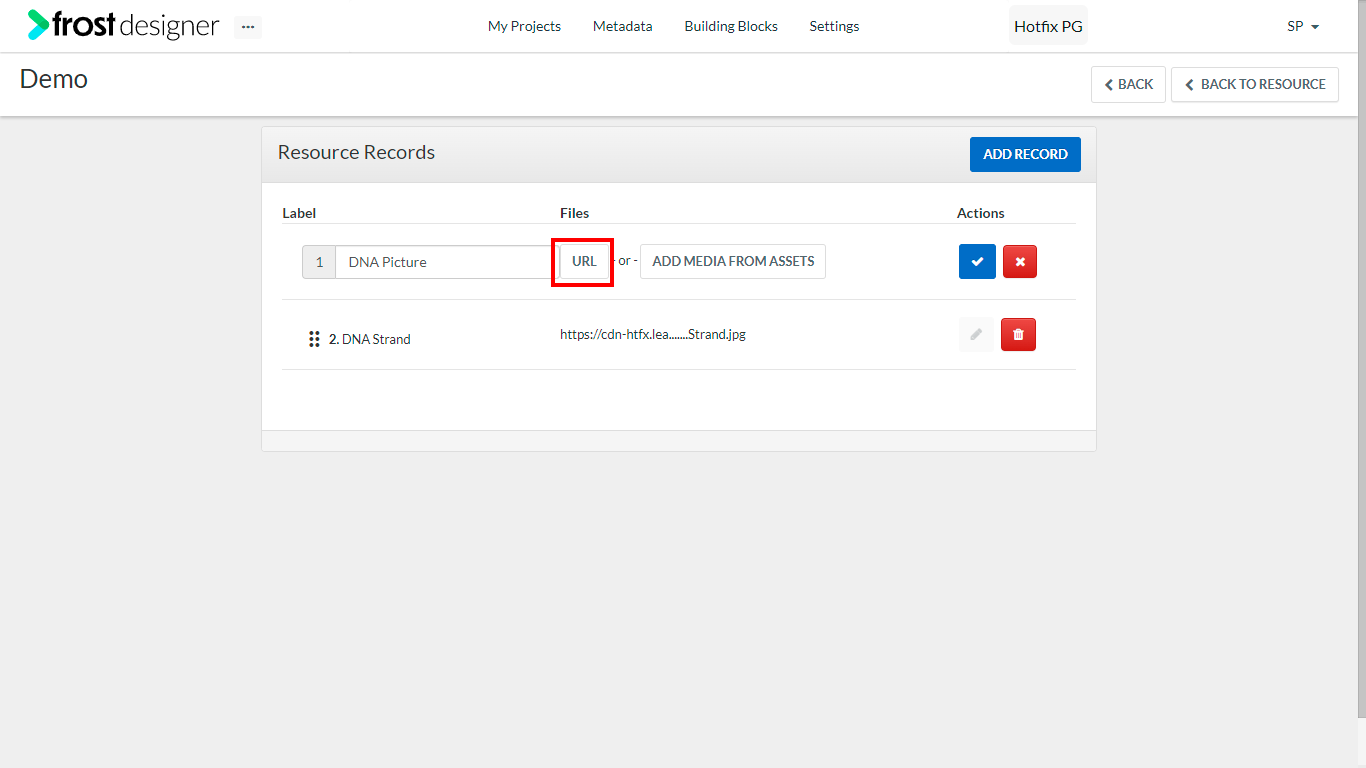Screen dimensions: 1366x768
Task: Click the Frost Designer logo
Action: (123, 26)
